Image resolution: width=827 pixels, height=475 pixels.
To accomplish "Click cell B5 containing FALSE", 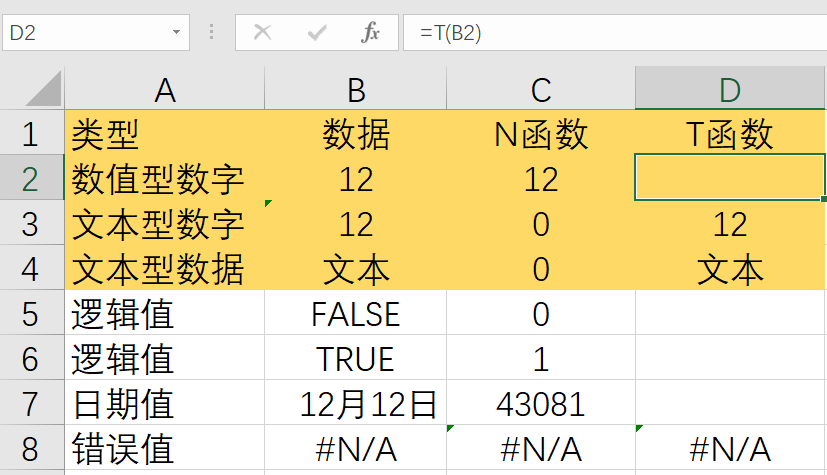I will point(355,313).
